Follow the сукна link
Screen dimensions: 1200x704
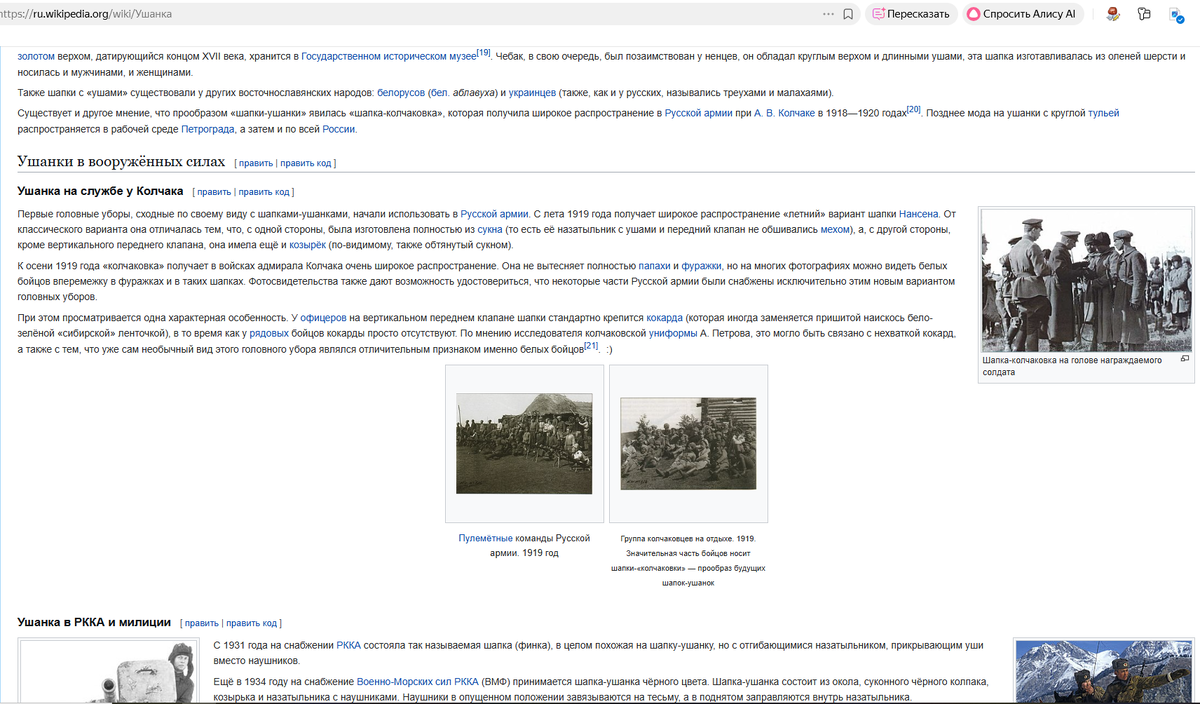490,230
